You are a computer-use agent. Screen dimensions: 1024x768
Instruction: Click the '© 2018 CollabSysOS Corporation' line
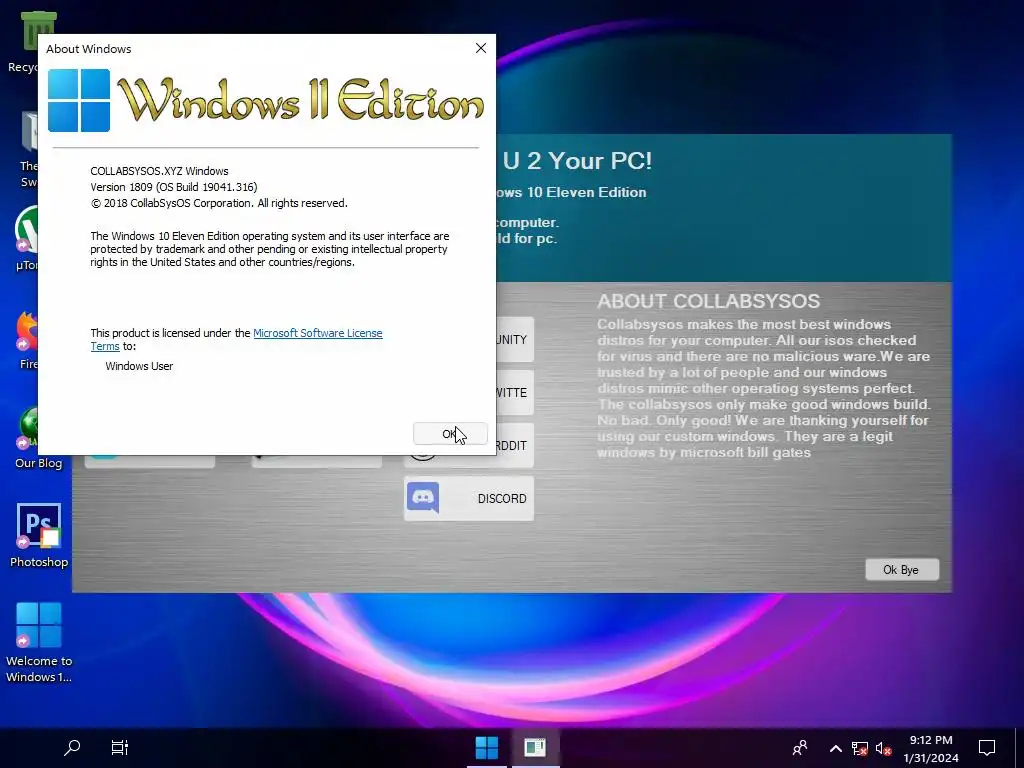219,203
